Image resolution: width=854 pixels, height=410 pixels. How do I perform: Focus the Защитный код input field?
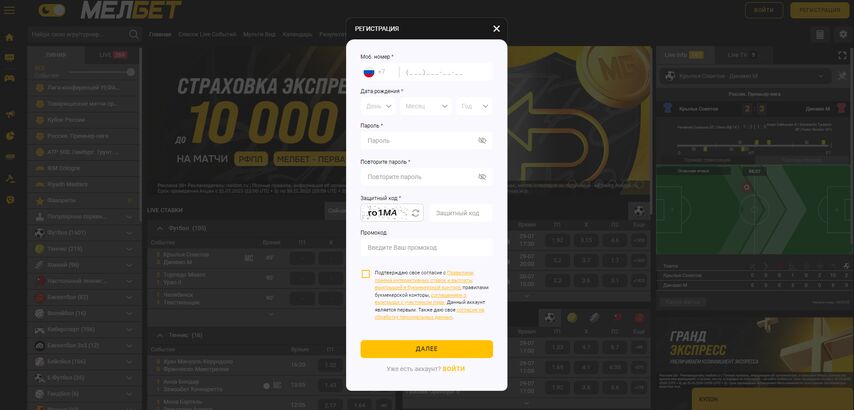(x=461, y=213)
